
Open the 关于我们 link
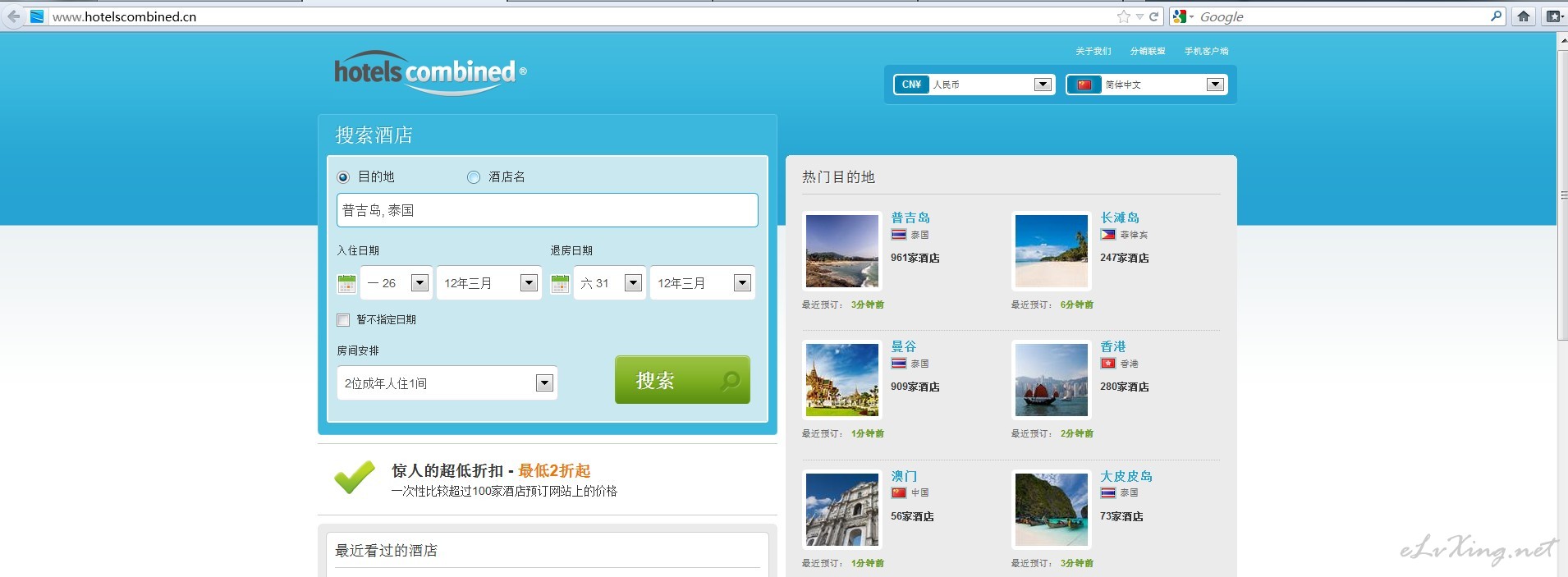click(1093, 51)
